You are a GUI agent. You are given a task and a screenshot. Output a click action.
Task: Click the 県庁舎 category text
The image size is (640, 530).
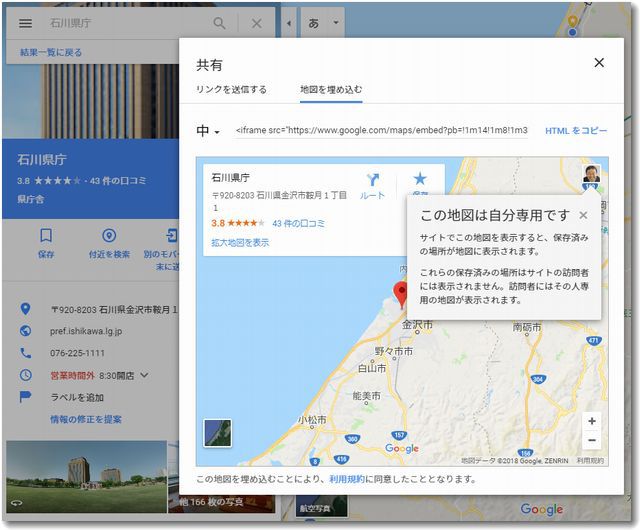point(31,199)
